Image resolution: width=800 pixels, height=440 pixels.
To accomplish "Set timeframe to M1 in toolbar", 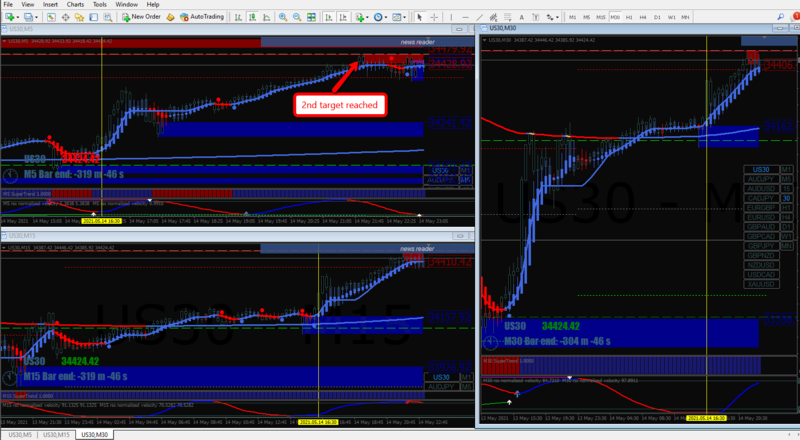I will point(572,17).
